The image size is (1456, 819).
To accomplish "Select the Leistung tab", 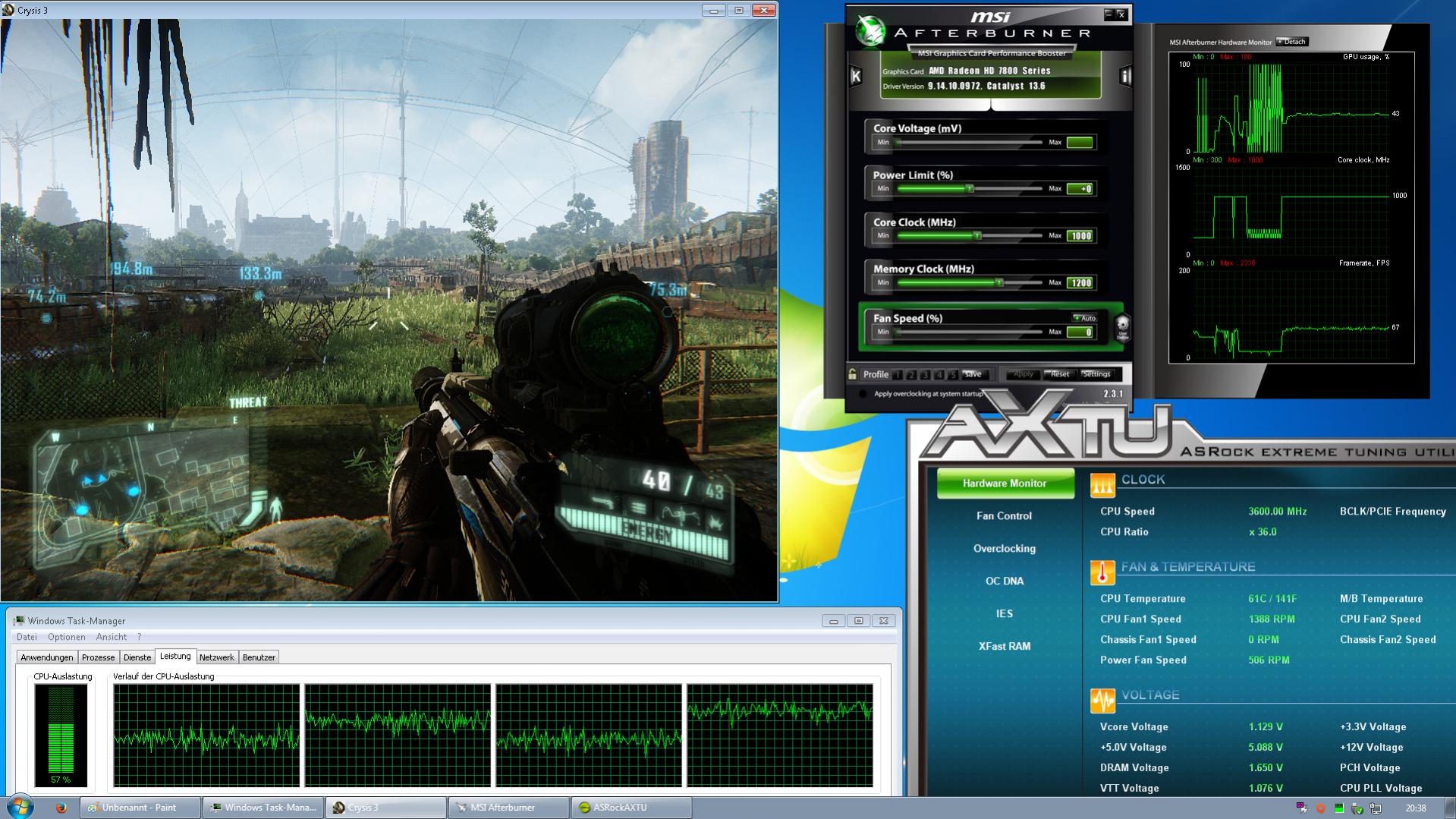I will pyautogui.click(x=175, y=657).
